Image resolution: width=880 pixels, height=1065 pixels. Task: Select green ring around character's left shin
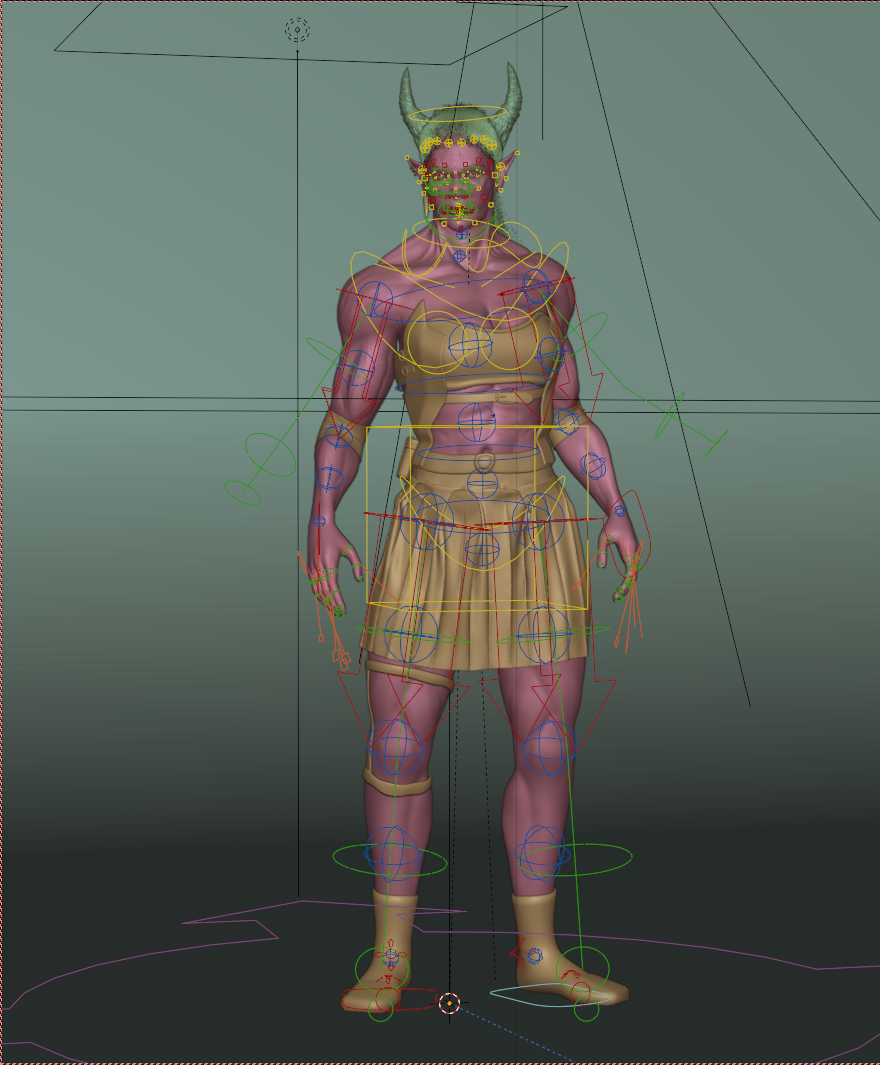tap(576, 859)
